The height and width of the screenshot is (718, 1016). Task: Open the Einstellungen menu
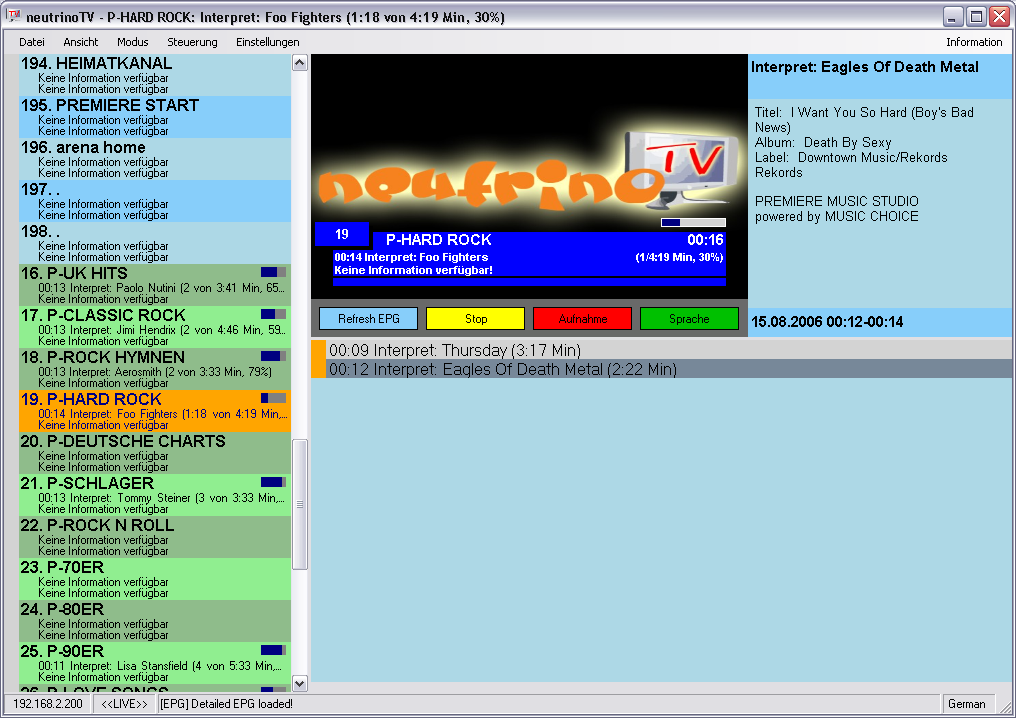[x=268, y=42]
